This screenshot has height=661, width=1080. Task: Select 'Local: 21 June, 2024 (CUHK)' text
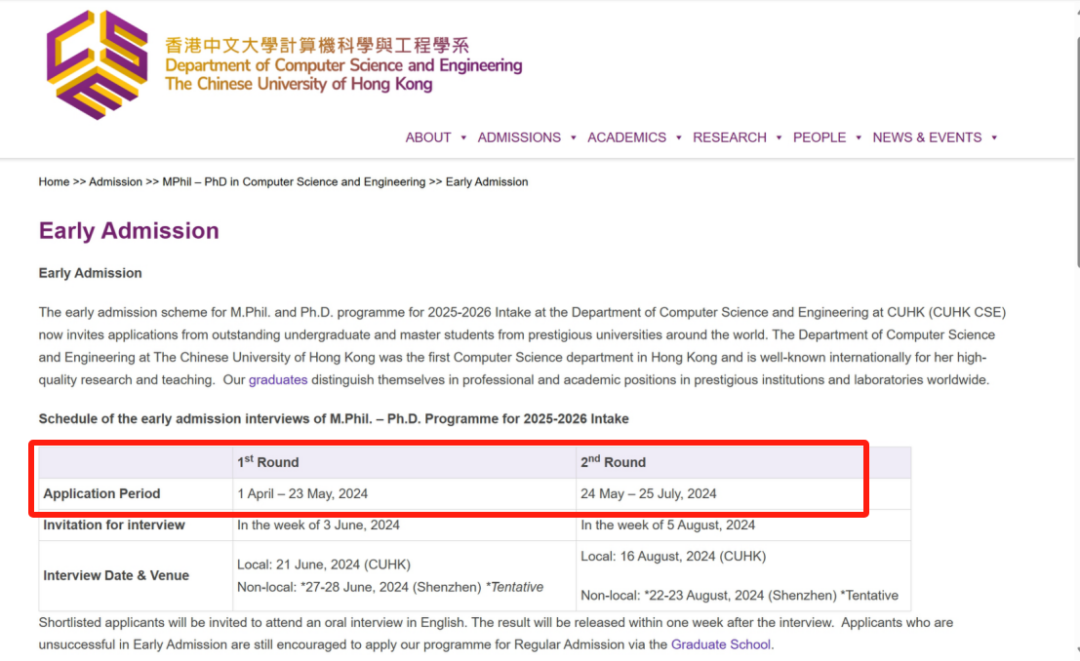324,565
